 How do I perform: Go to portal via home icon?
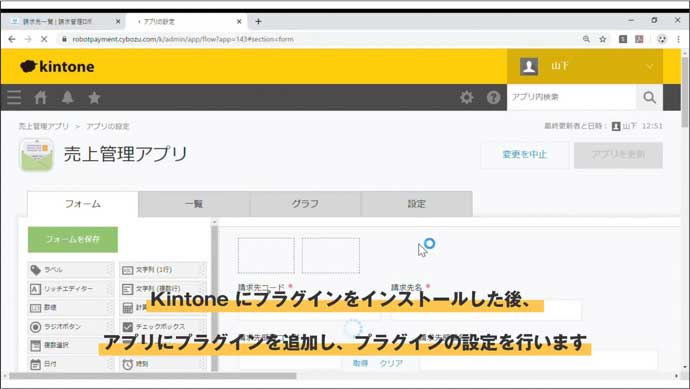point(40,97)
